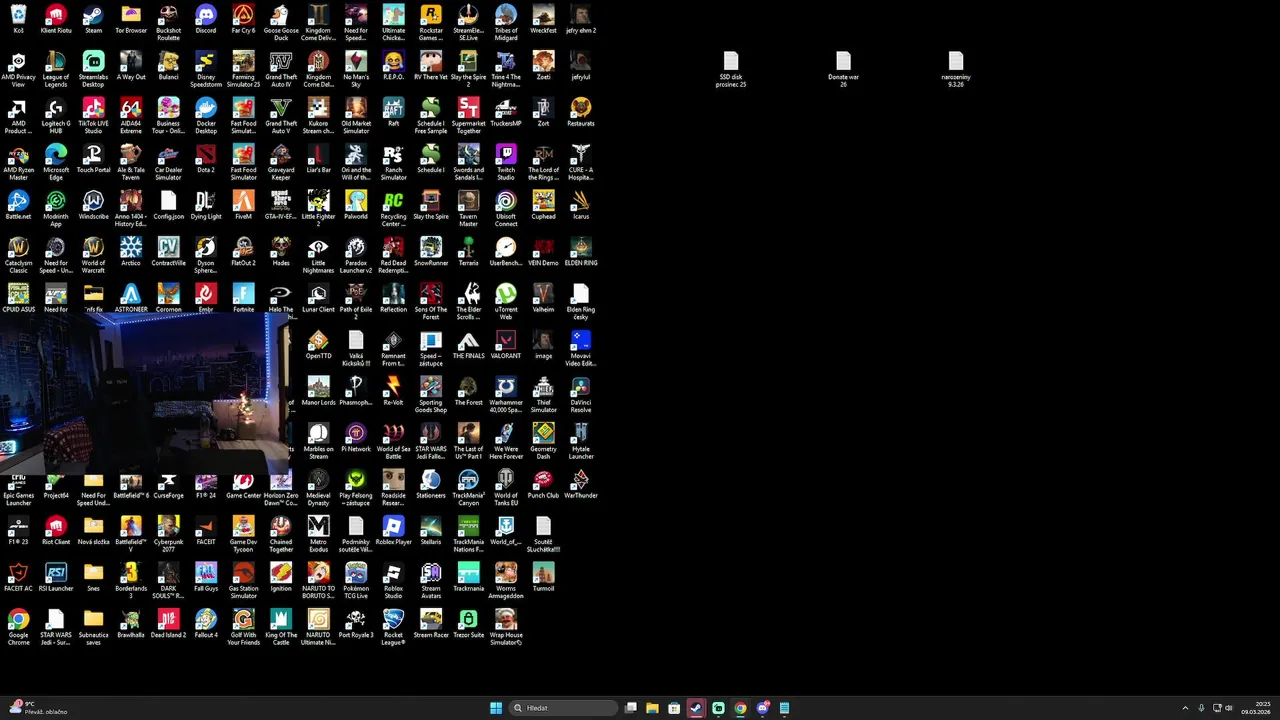The width and height of the screenshot is (1280, 720).
Task: Select the Geometry Dash icon
Action: [543, 442]
